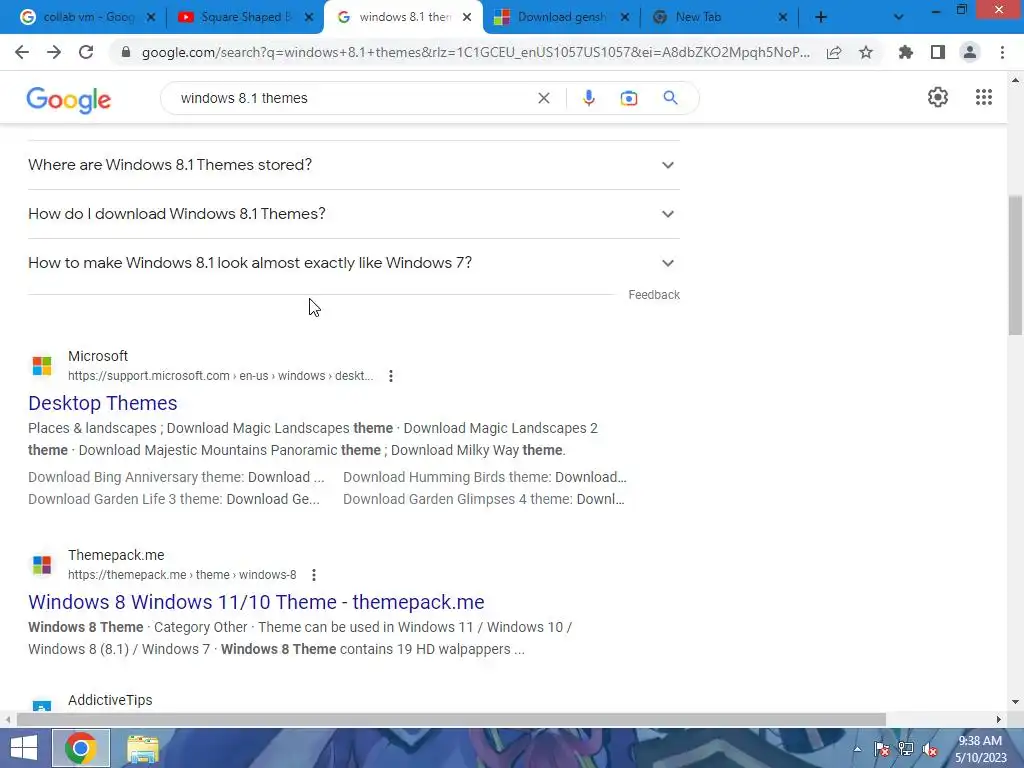
Task: Open the 'Desktop Themes' result link
Action: coord(103,403)
